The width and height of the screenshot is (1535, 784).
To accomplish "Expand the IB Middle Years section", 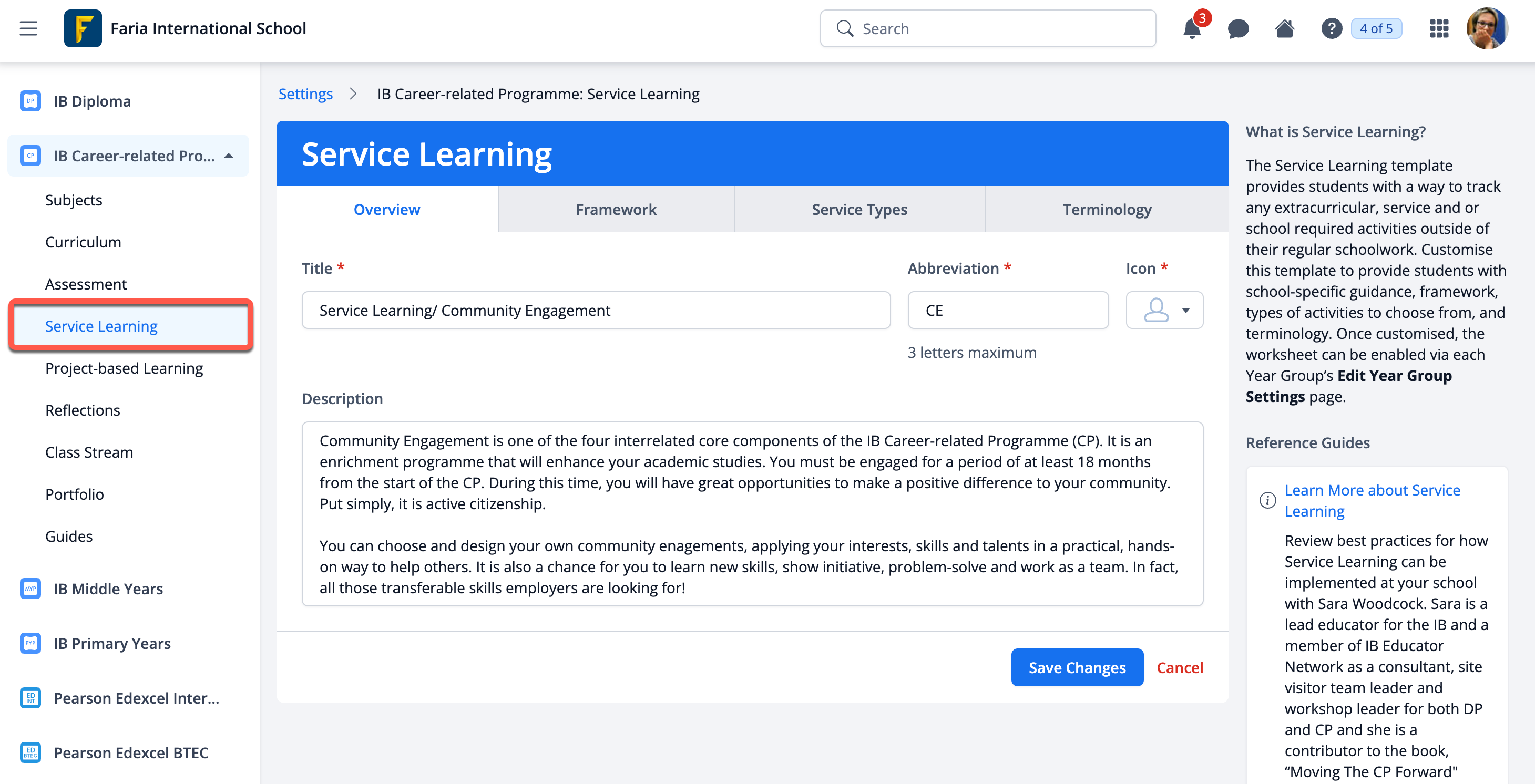I will click(108, 589).
